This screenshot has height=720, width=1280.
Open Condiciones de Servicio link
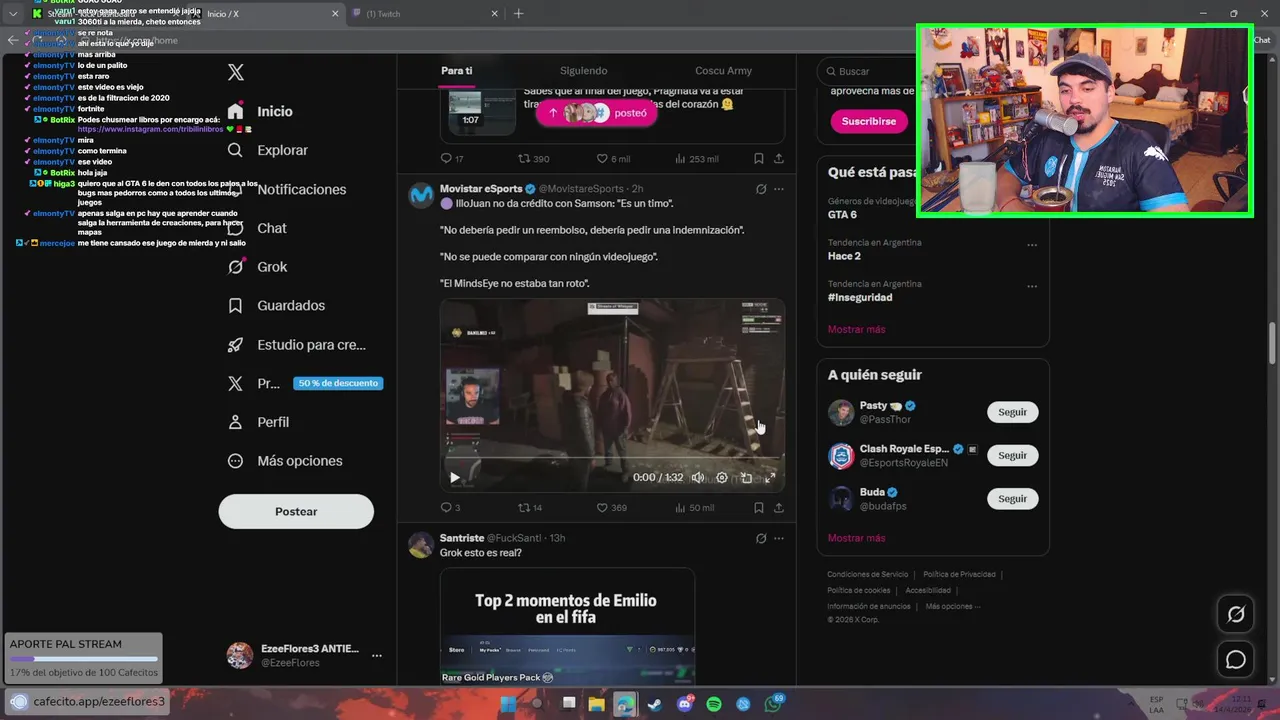click(867, 574)
